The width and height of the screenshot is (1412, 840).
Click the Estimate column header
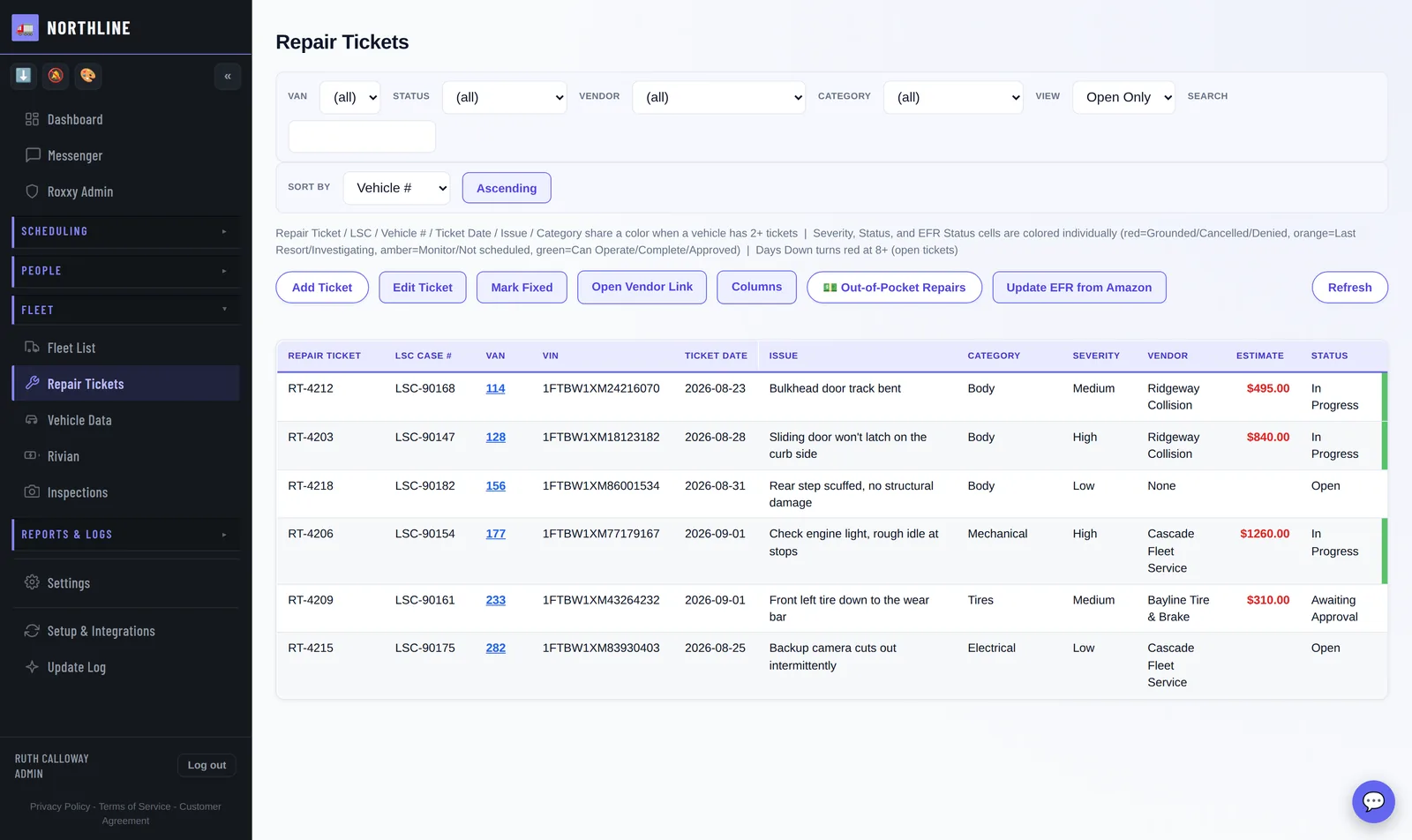pyautogui.click(x=1260, y=356)
